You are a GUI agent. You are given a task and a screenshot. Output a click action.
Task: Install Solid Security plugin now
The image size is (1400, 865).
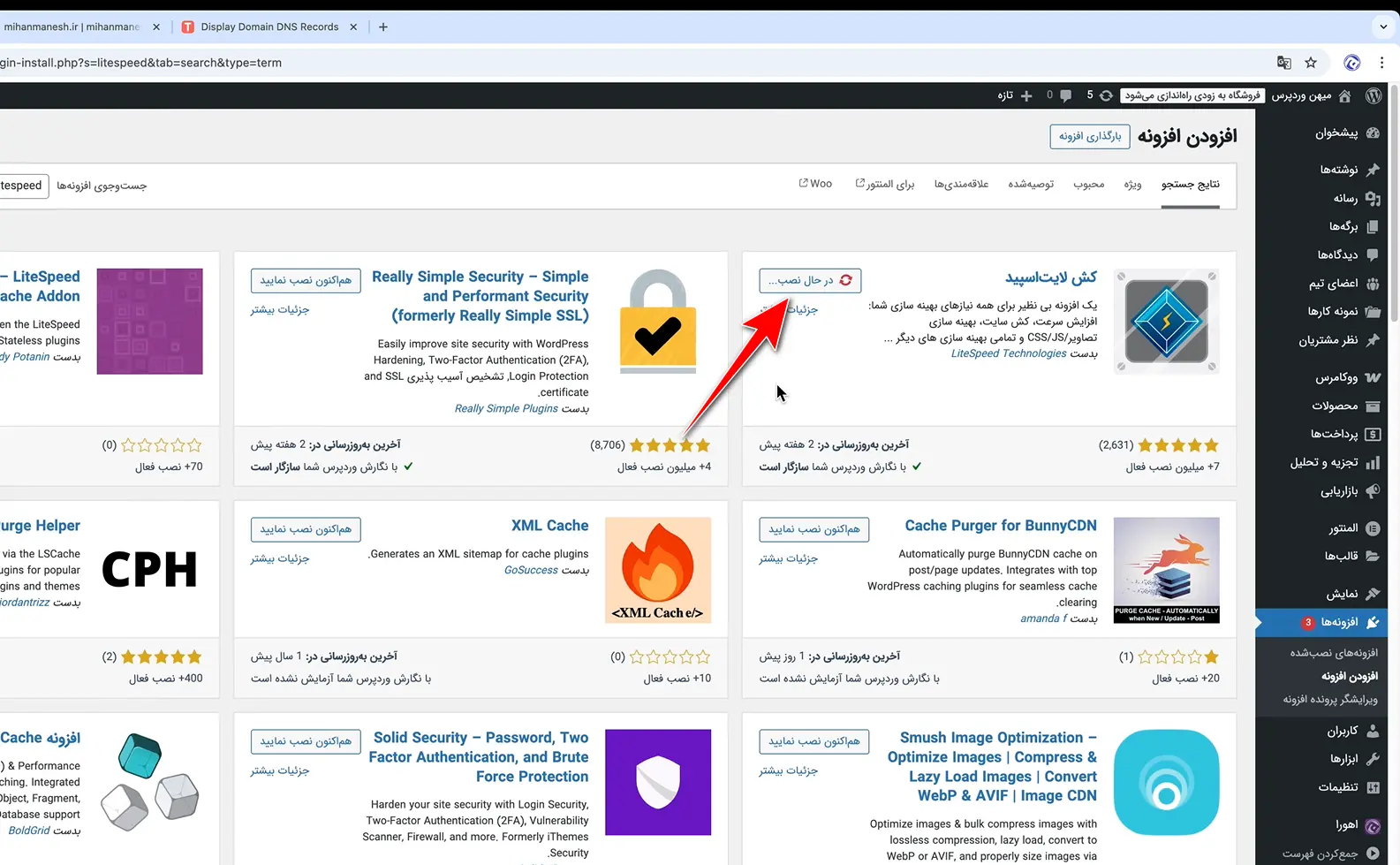tap(306, 741)
